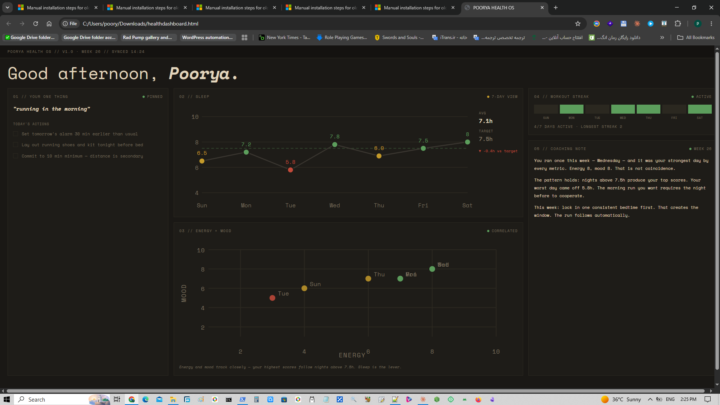This screenshot has width=720, height=405.
Task: Open the taskbar clock showing 2:25 PM
Action: click(688, 399)
